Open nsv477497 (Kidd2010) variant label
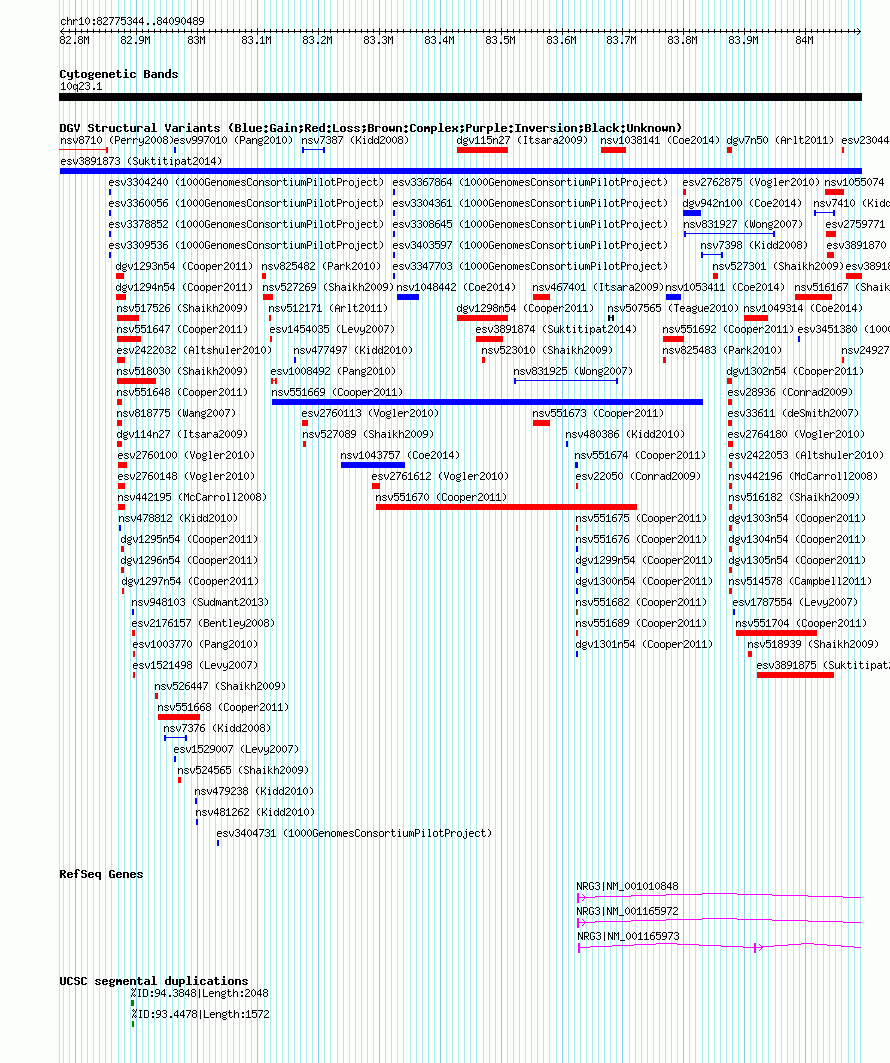Screen dimensions: 890x1063 (353, 350)
